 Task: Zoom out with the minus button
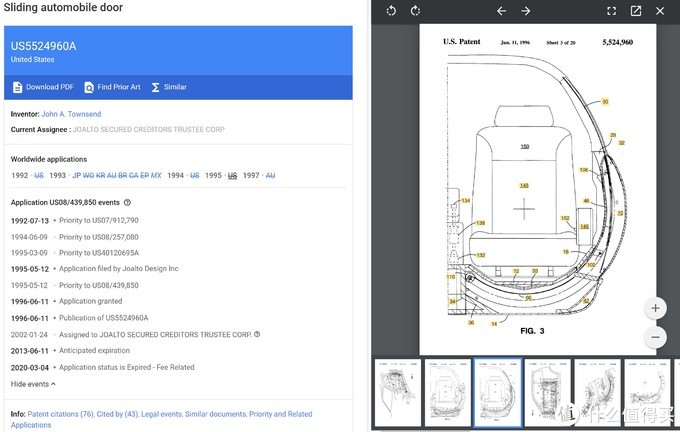tap(656, 337)
